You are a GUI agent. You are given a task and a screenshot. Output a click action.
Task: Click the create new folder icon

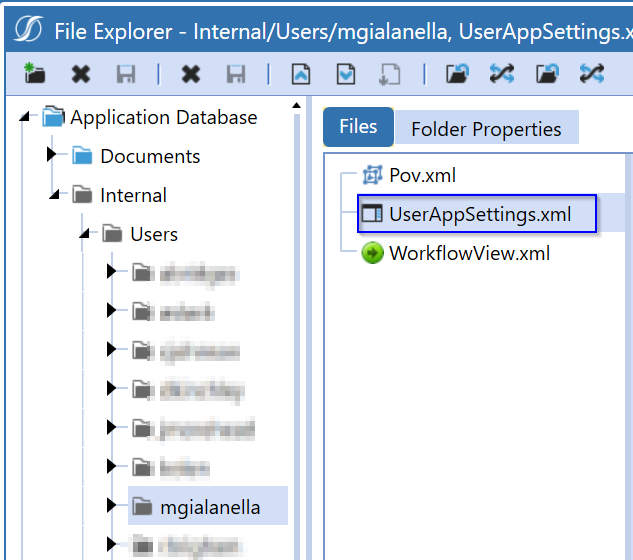(34, 73)
